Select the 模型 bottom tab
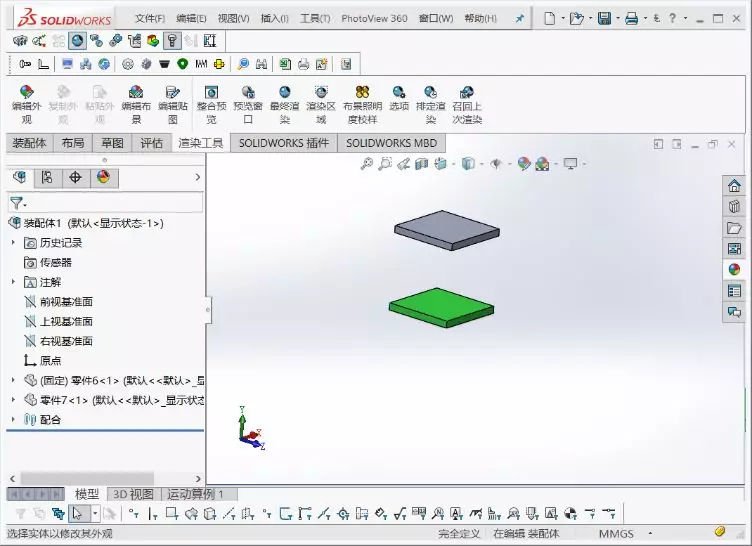The image size is (752, 546). pyautogui.click(x=87, y=494)
